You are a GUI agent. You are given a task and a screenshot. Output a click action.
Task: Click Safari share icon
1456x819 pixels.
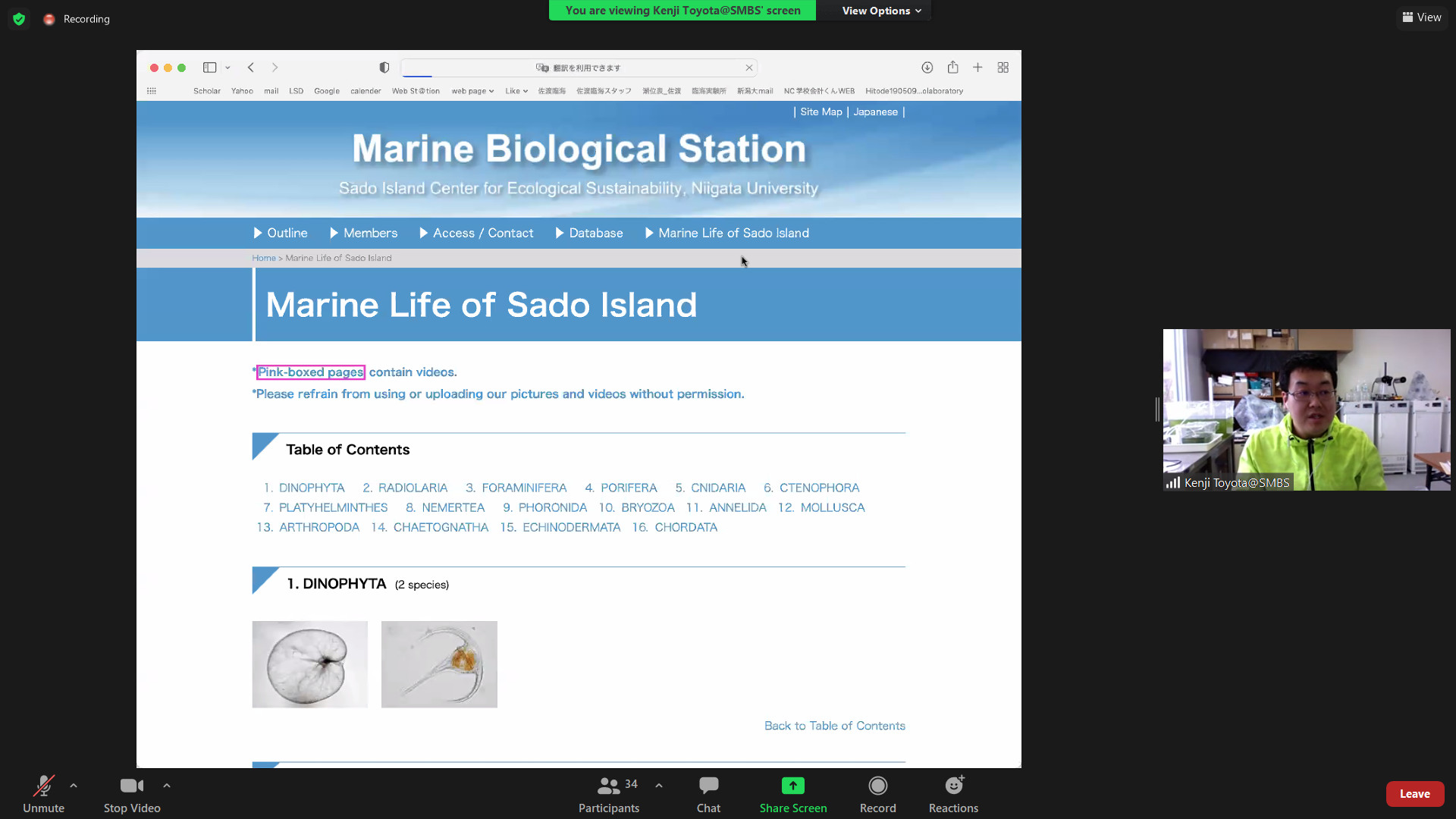(952, 67)
